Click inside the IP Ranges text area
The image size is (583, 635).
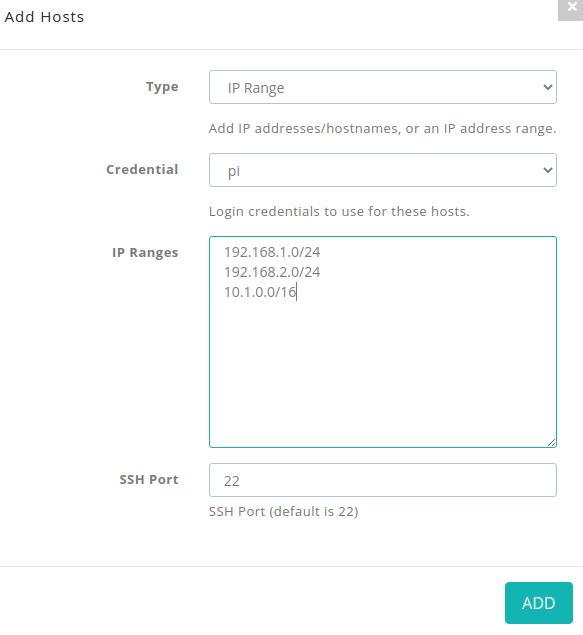coord(383,342)
